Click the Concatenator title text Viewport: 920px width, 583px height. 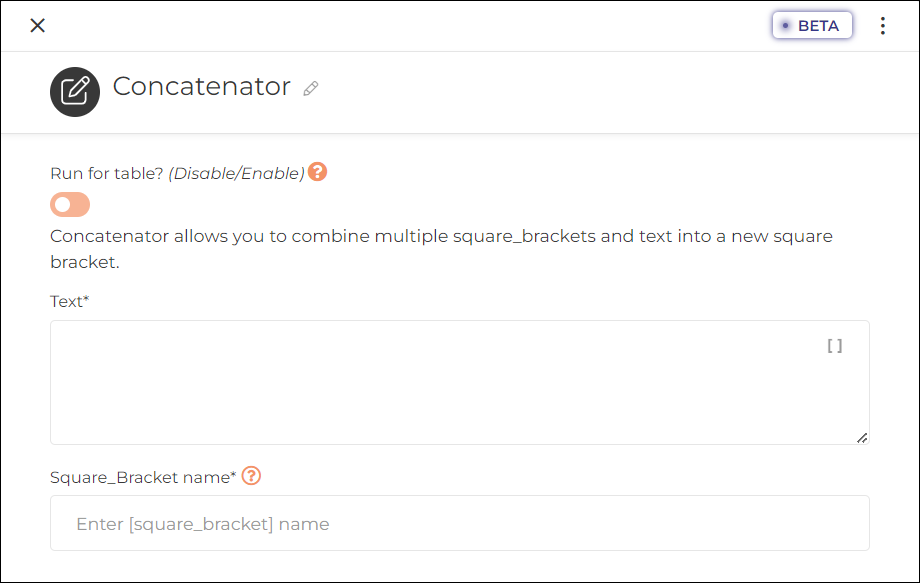point(201,87)
